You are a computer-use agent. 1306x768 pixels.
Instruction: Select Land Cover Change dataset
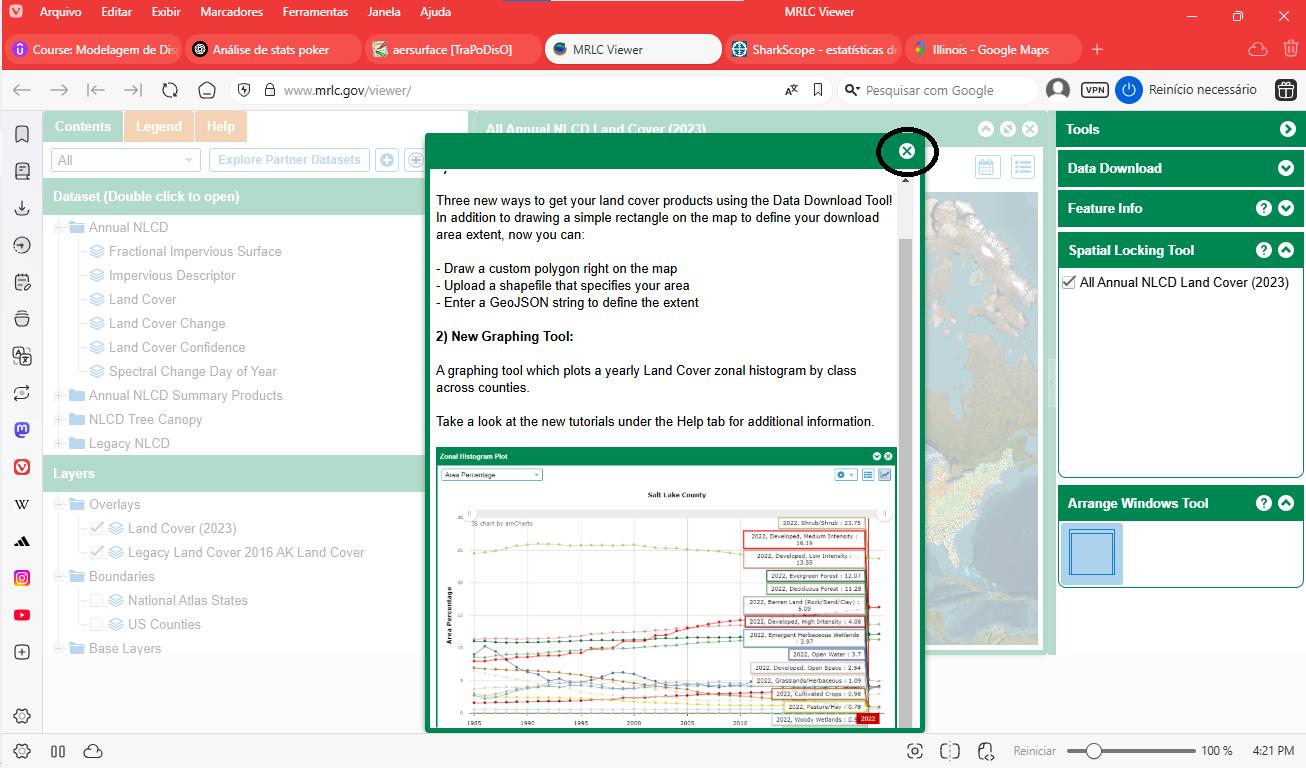(167, 323)
